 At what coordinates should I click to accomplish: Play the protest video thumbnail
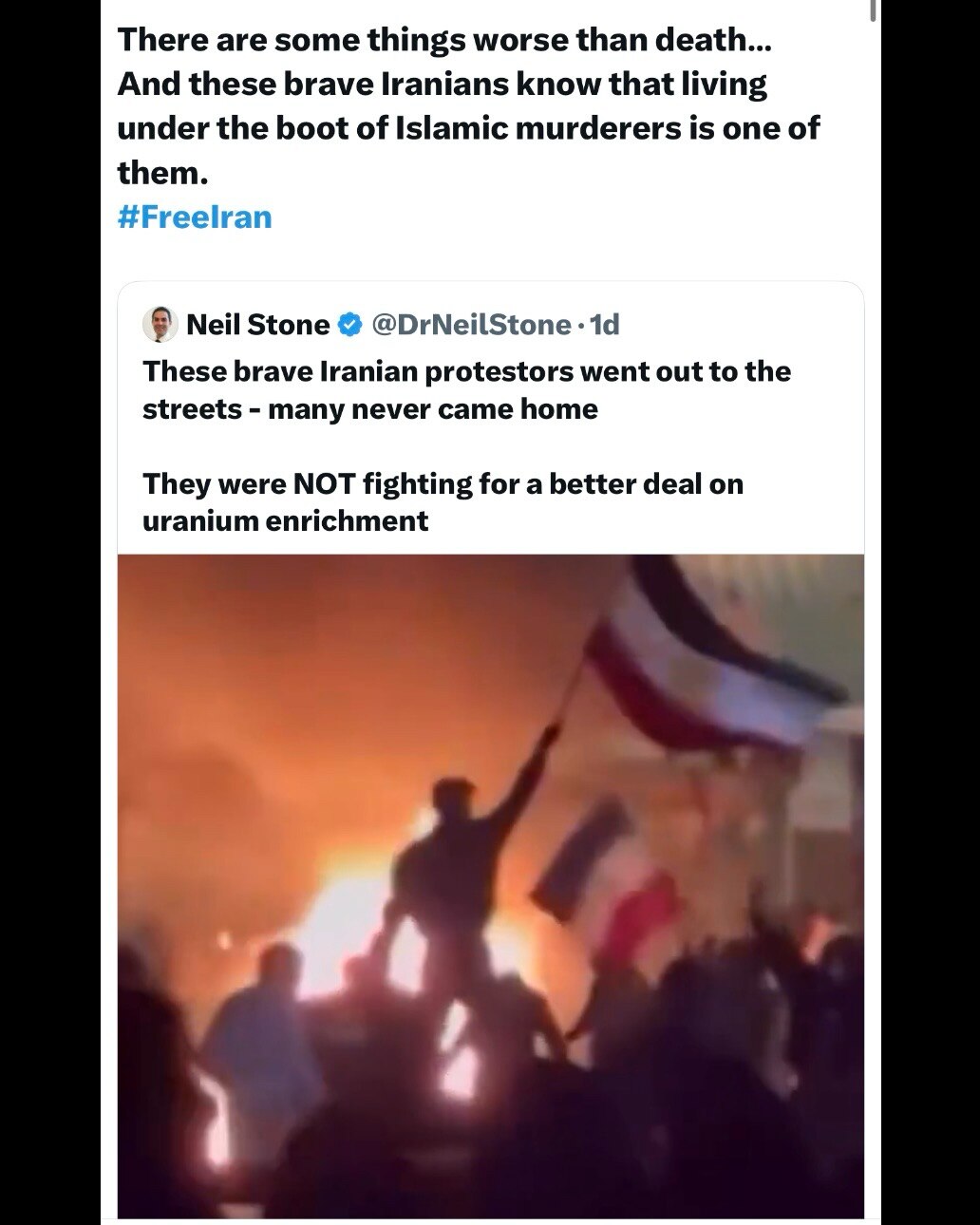click(491, 885)
